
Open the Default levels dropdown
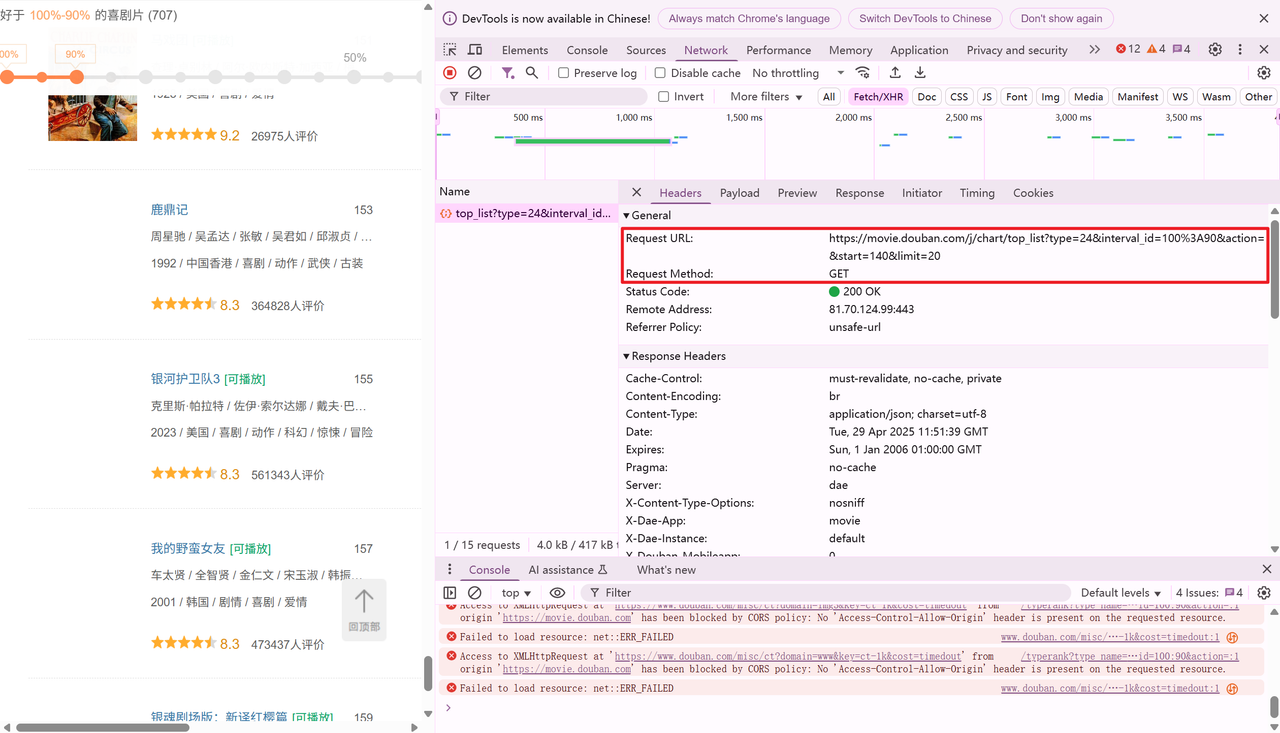pos(1121,593)
